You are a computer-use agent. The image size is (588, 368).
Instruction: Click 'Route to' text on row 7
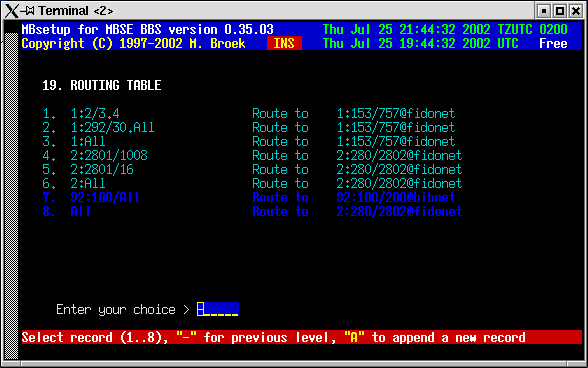[280, 197]
